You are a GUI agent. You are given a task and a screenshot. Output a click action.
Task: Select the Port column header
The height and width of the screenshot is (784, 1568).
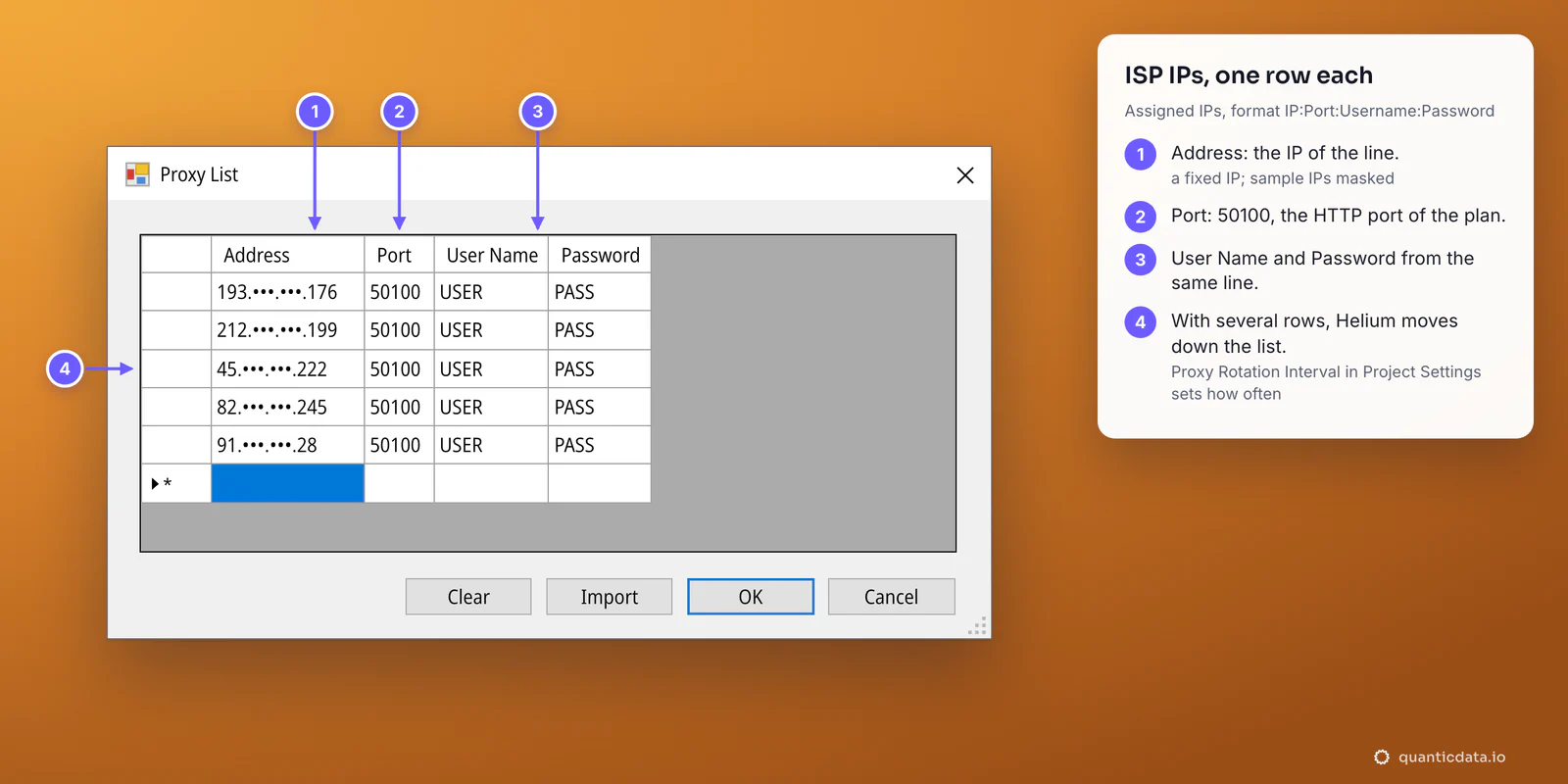(x=400, y=255)
